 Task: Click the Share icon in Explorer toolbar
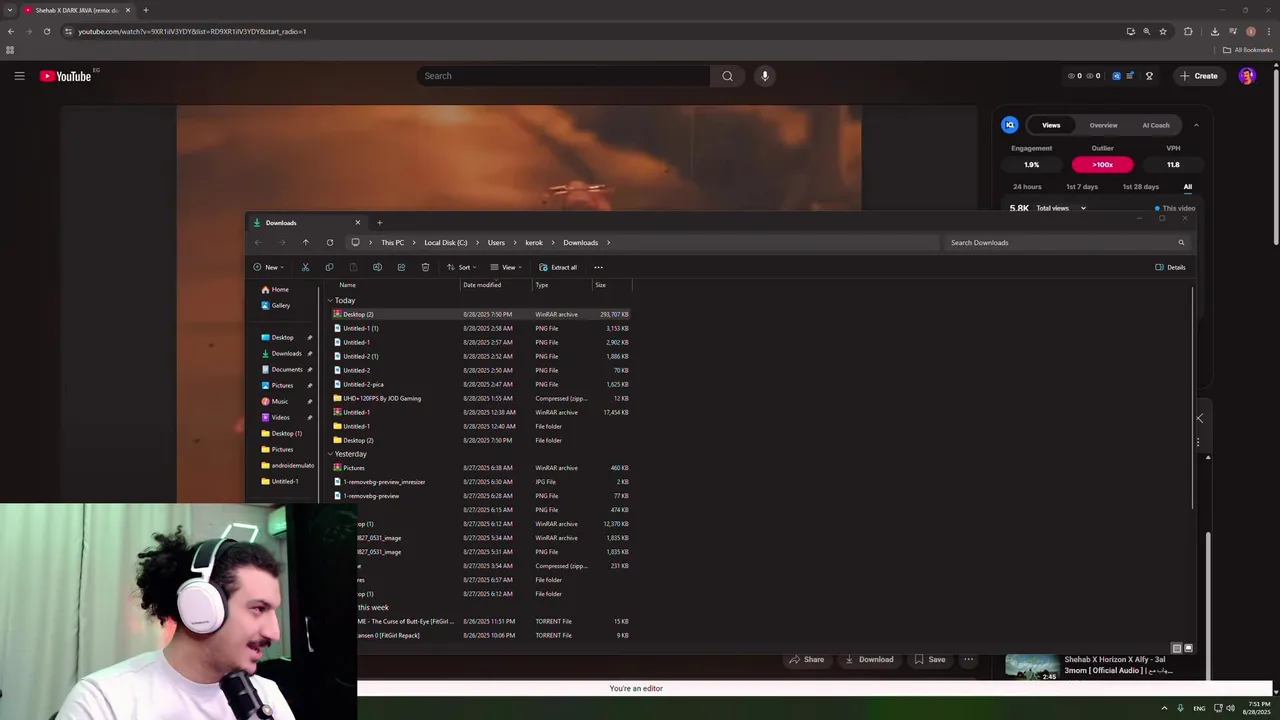(401, 267)
